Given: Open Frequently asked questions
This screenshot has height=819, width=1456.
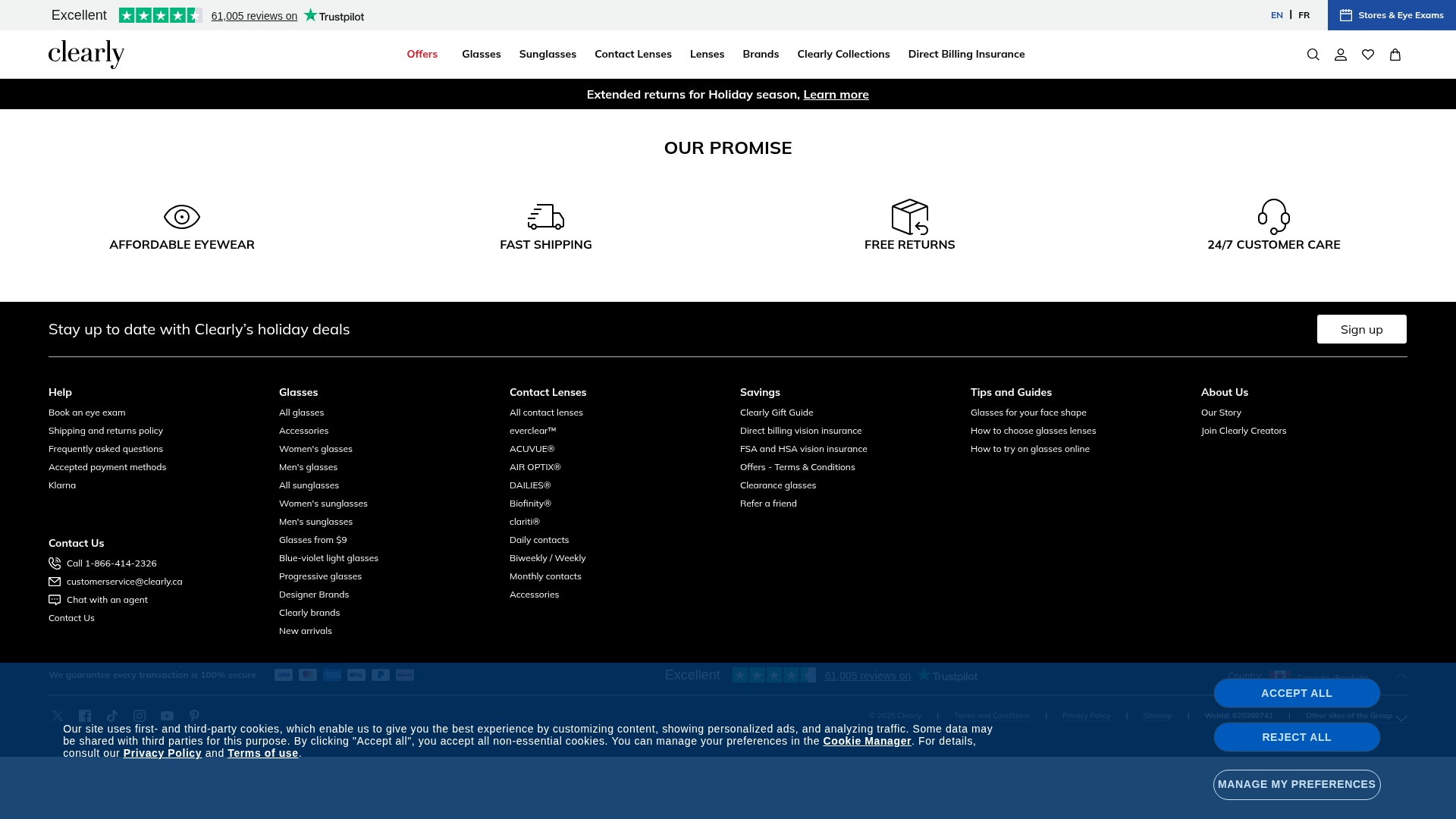Looking at the screenshot, I should pos(106,449).
